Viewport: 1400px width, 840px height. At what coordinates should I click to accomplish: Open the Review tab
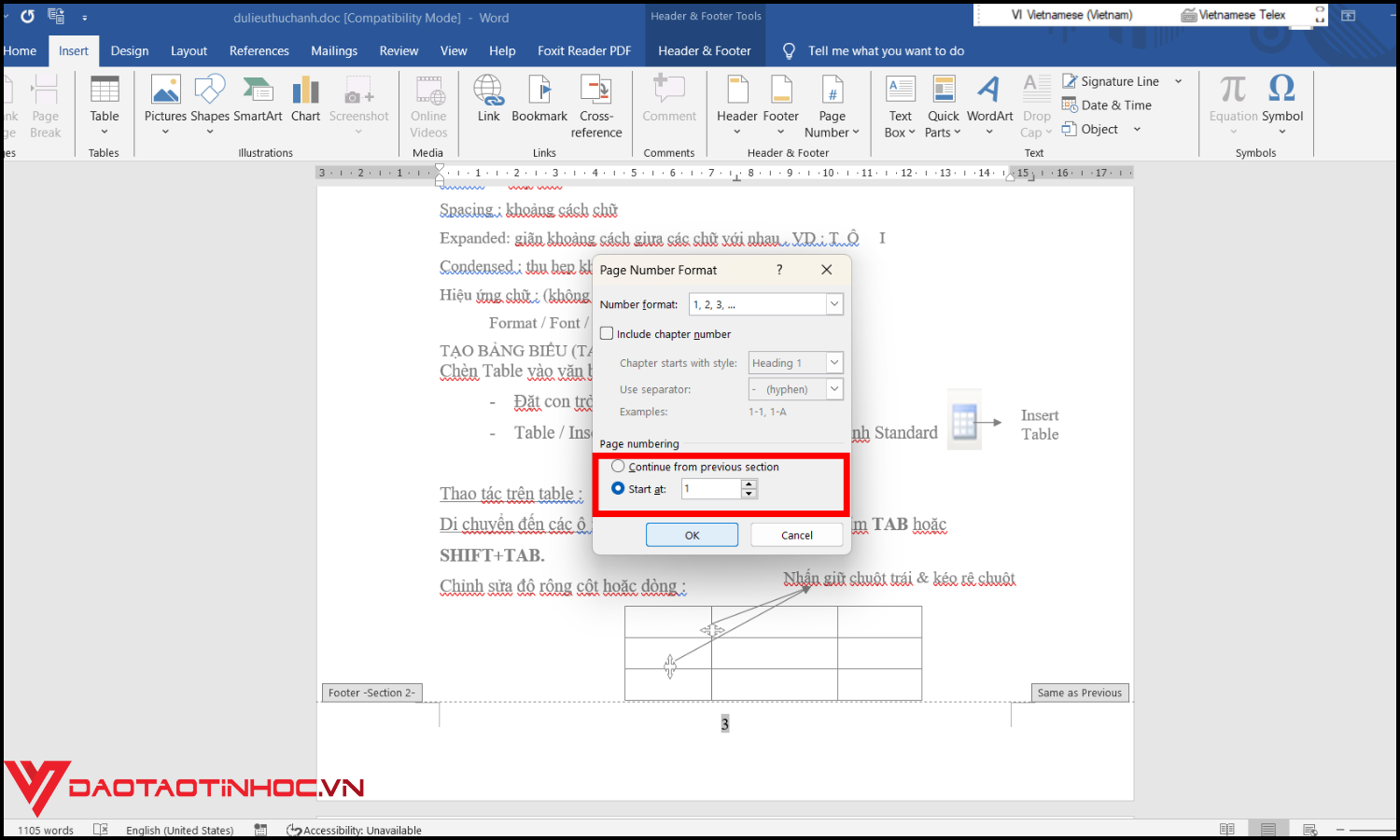[x=399, y=51]
